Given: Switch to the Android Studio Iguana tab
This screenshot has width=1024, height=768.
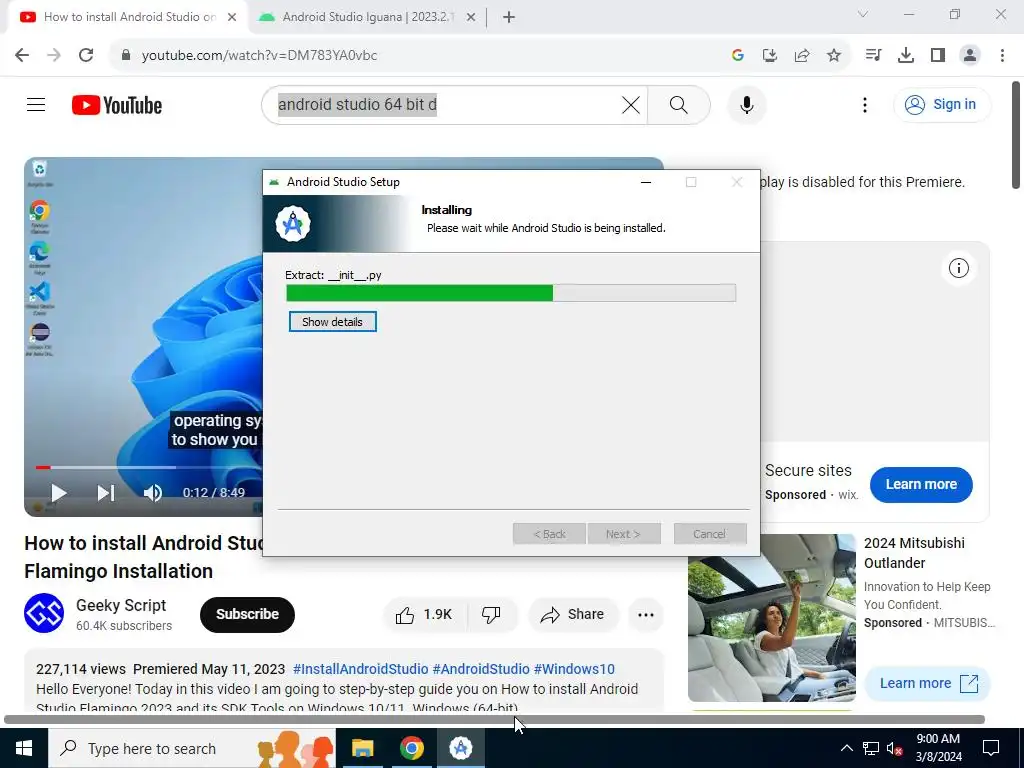Looking at the screenshot, I should pos(366,17).
